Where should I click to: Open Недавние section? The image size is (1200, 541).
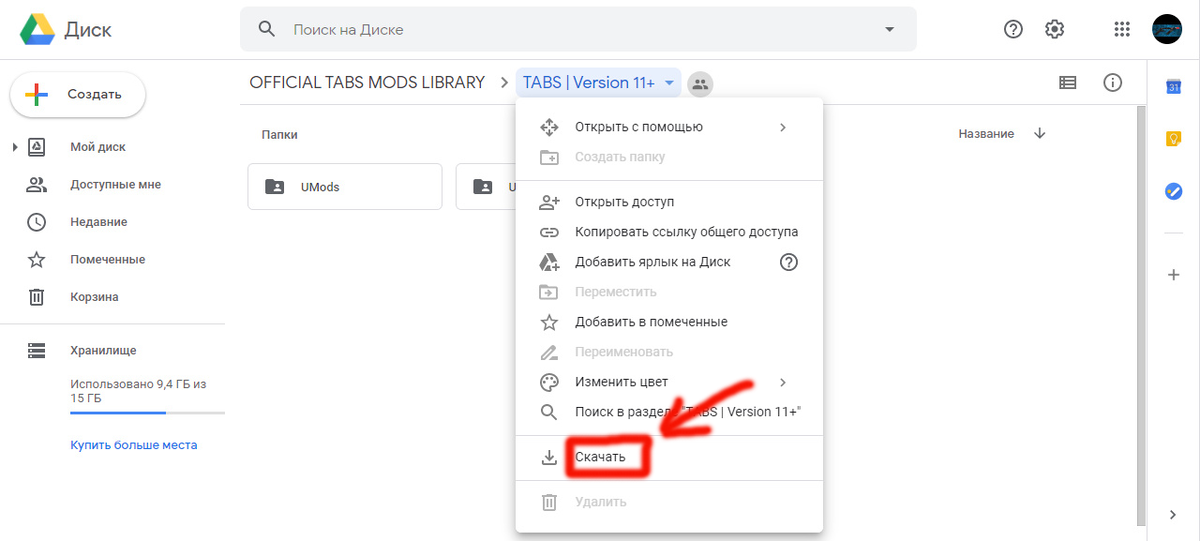98,222
